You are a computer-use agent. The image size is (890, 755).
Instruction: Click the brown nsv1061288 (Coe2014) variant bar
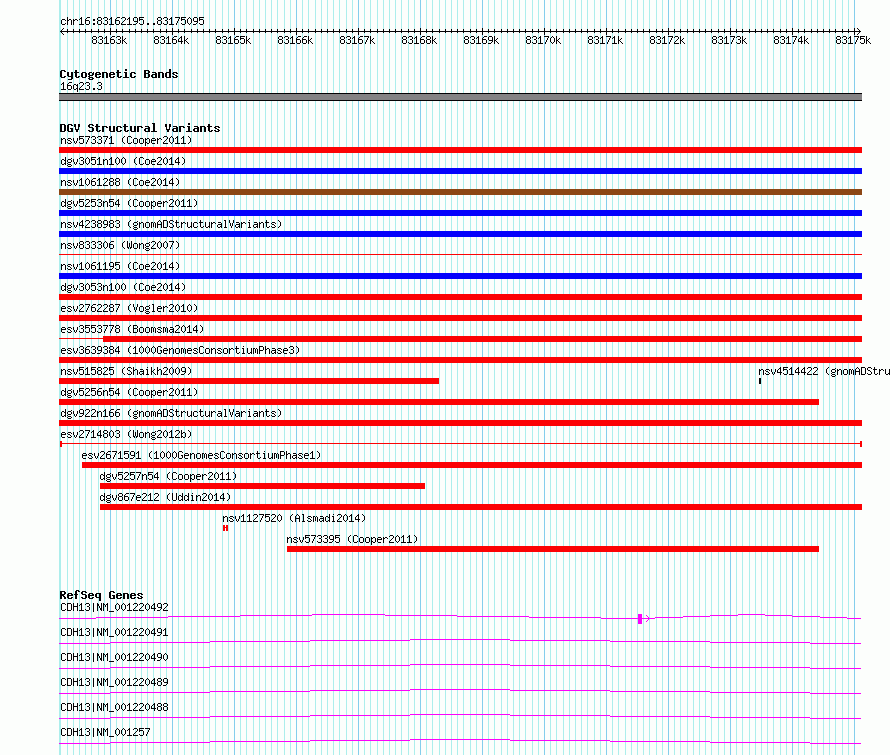460,192
